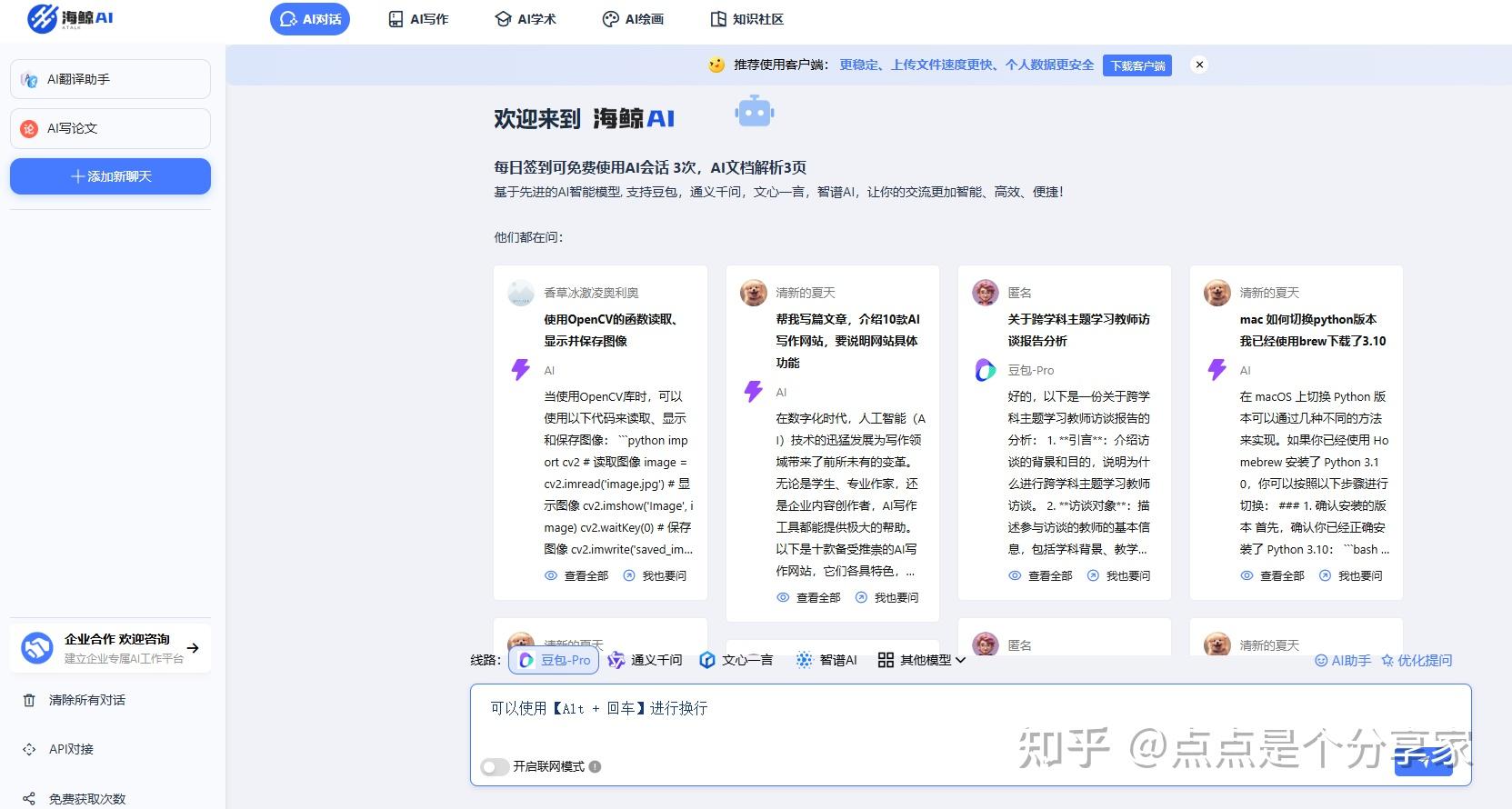Screen dimensions: 1512x809
Task: Toggle 开启联网模式 switch
Action: pos(495,767)
